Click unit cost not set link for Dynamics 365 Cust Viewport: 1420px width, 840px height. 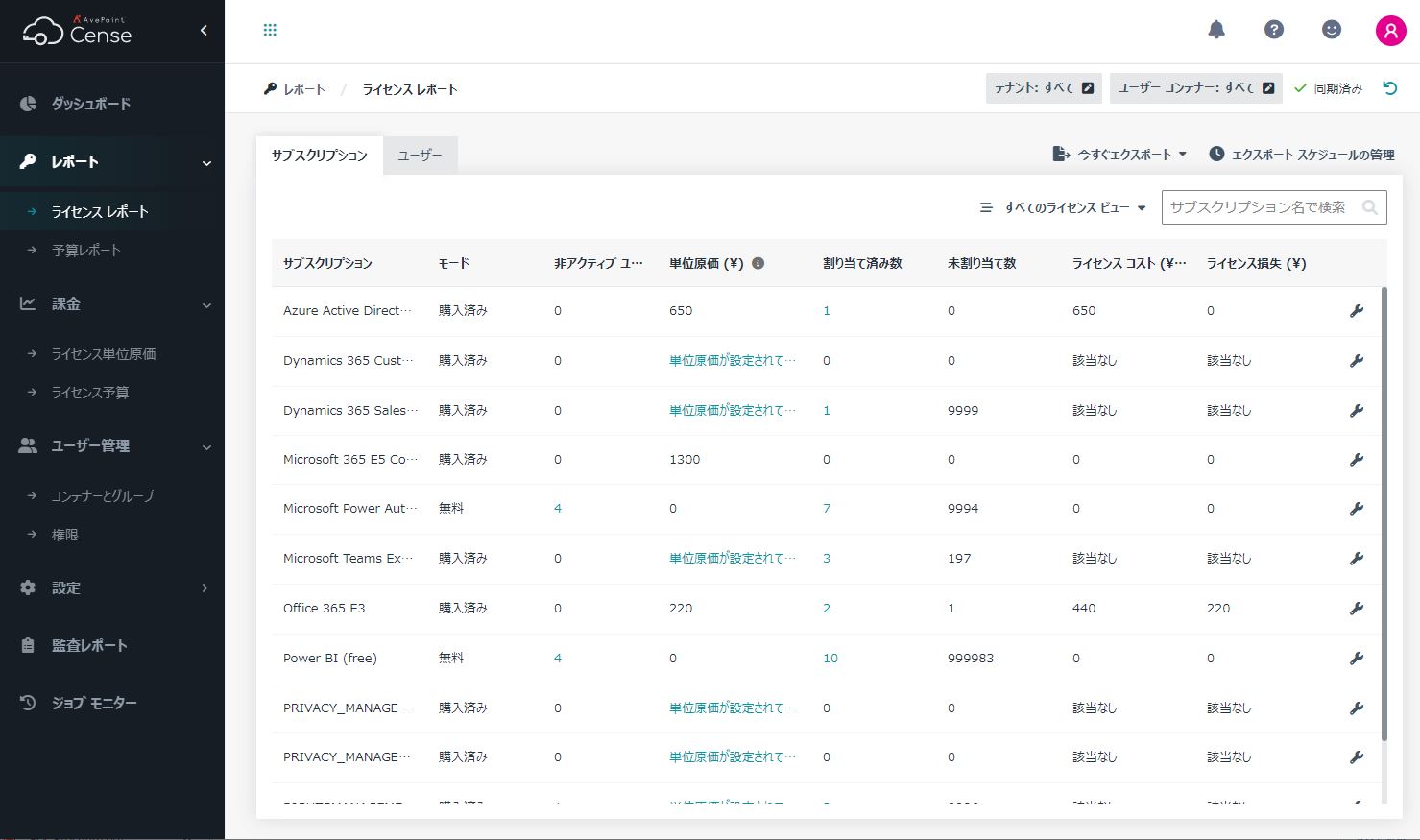point(733,361)
